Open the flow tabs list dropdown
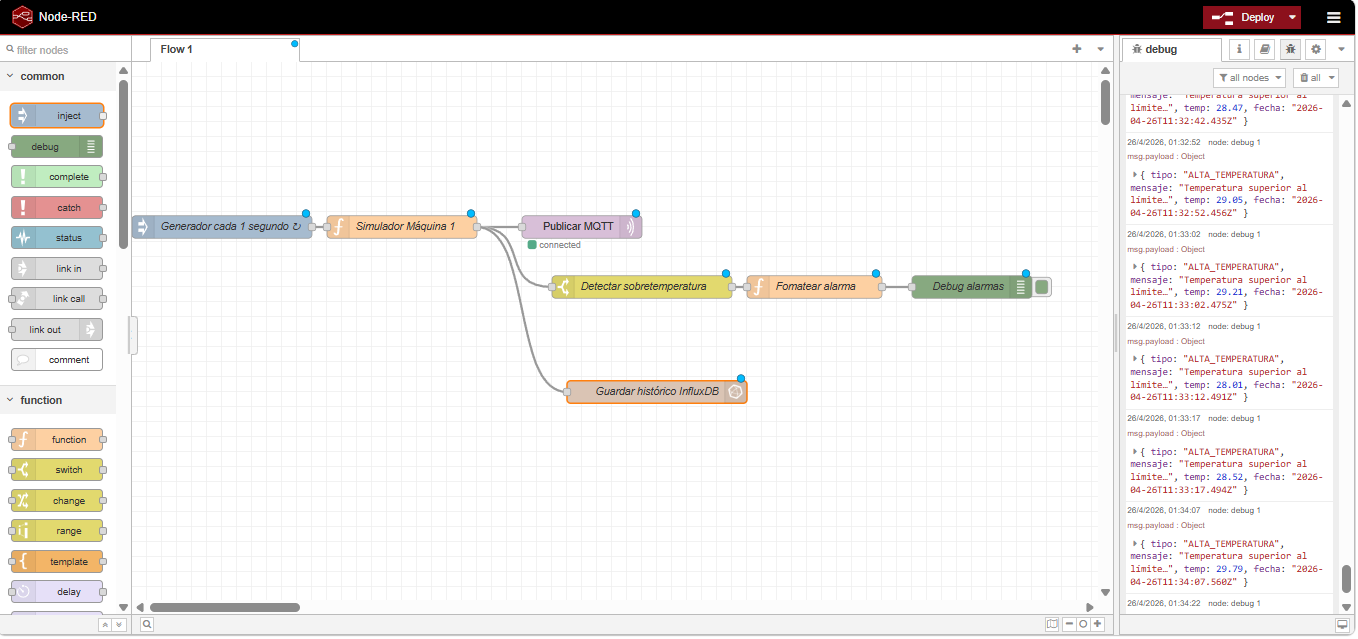 (x=1101, y=49)
